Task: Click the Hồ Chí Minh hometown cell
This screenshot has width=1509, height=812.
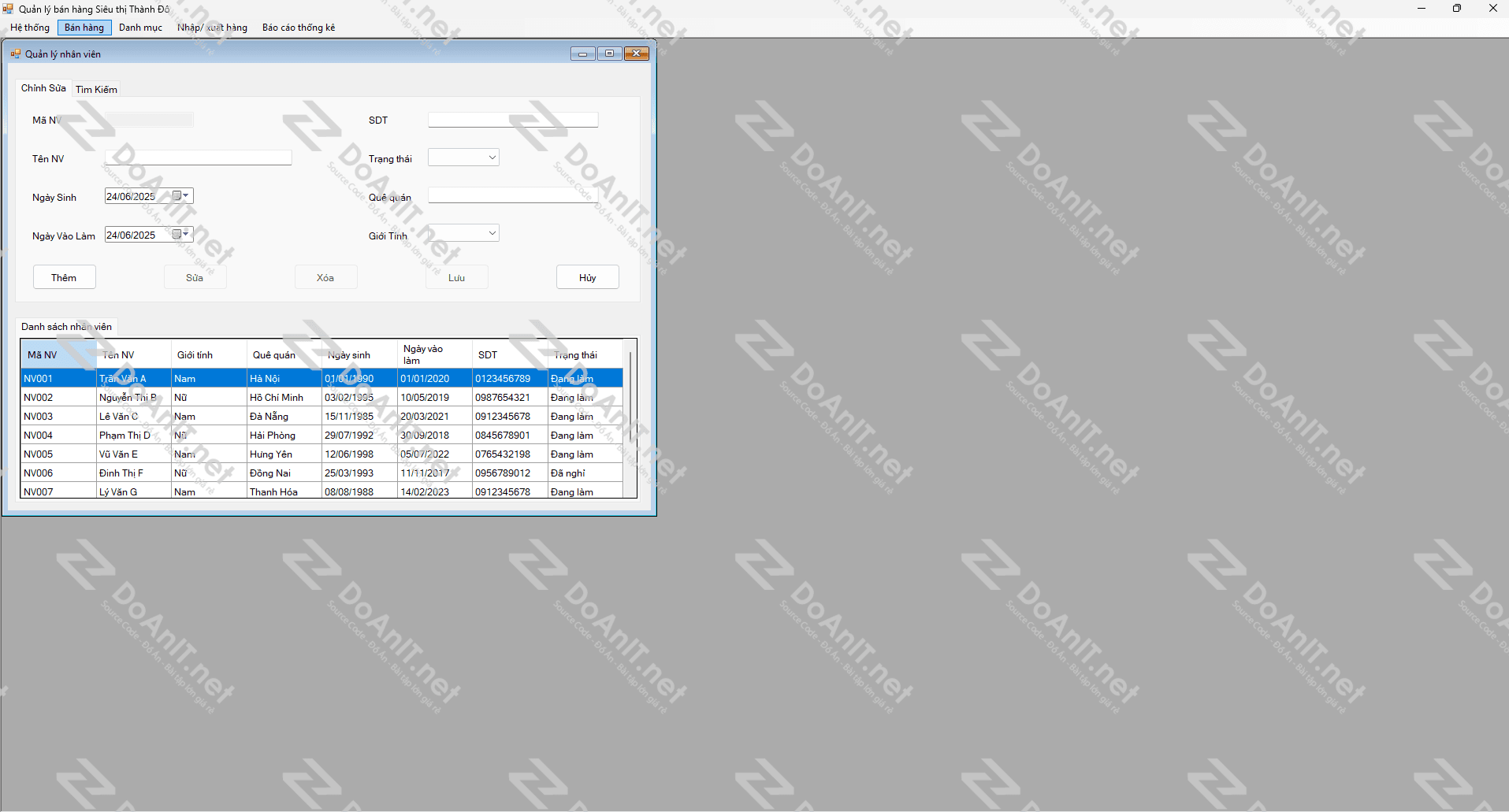Action: coord(284,398)
